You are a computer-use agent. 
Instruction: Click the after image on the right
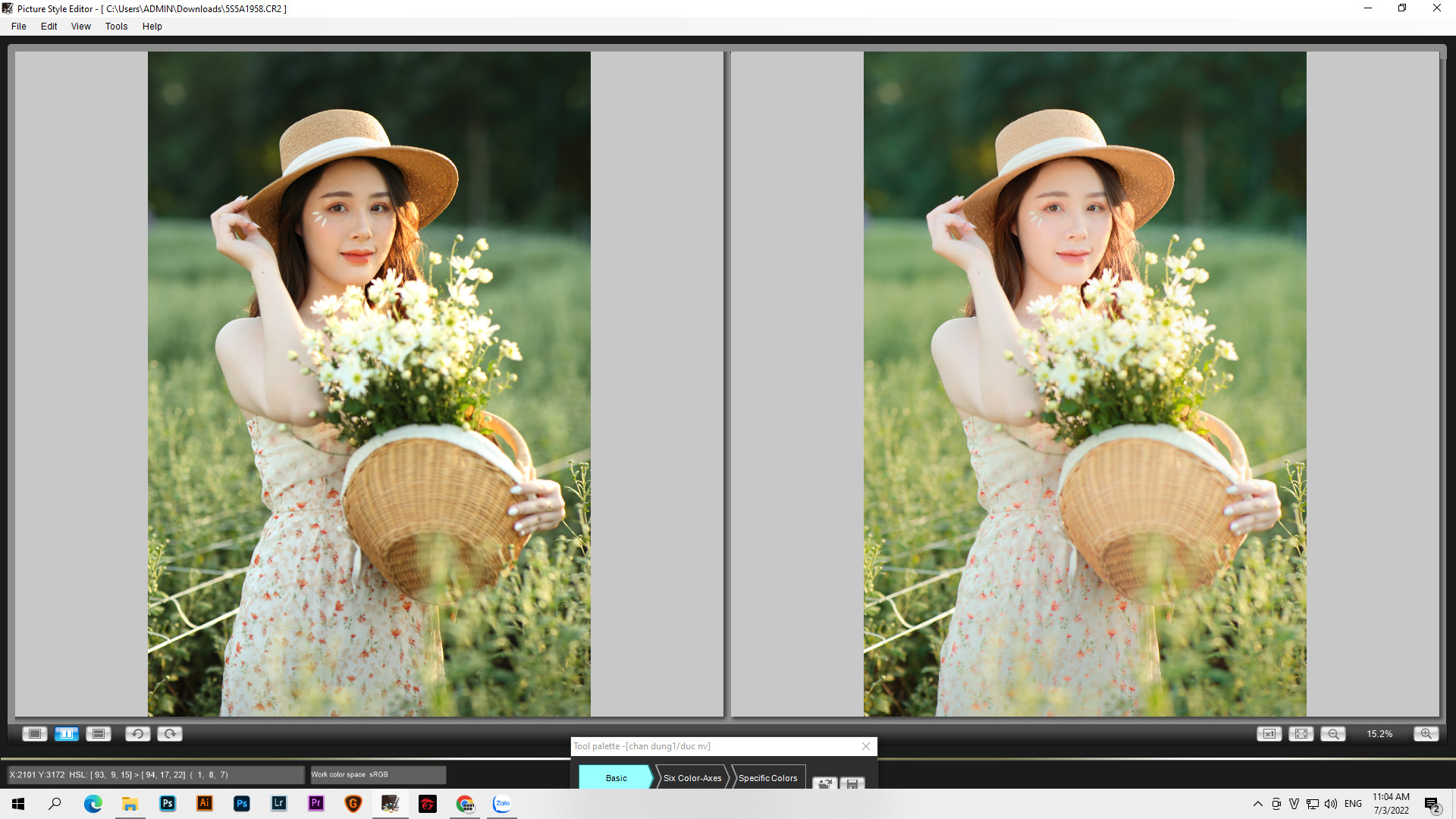(1085, 384)
